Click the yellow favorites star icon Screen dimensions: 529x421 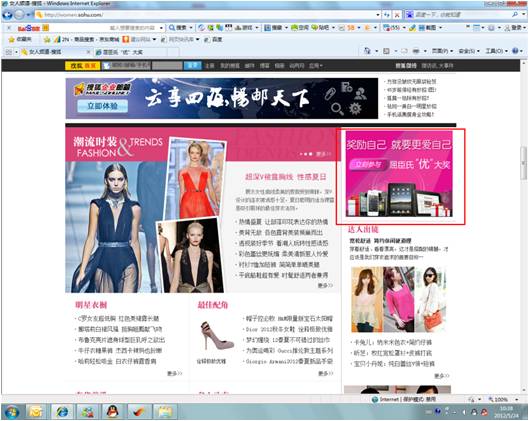(11, 39)
